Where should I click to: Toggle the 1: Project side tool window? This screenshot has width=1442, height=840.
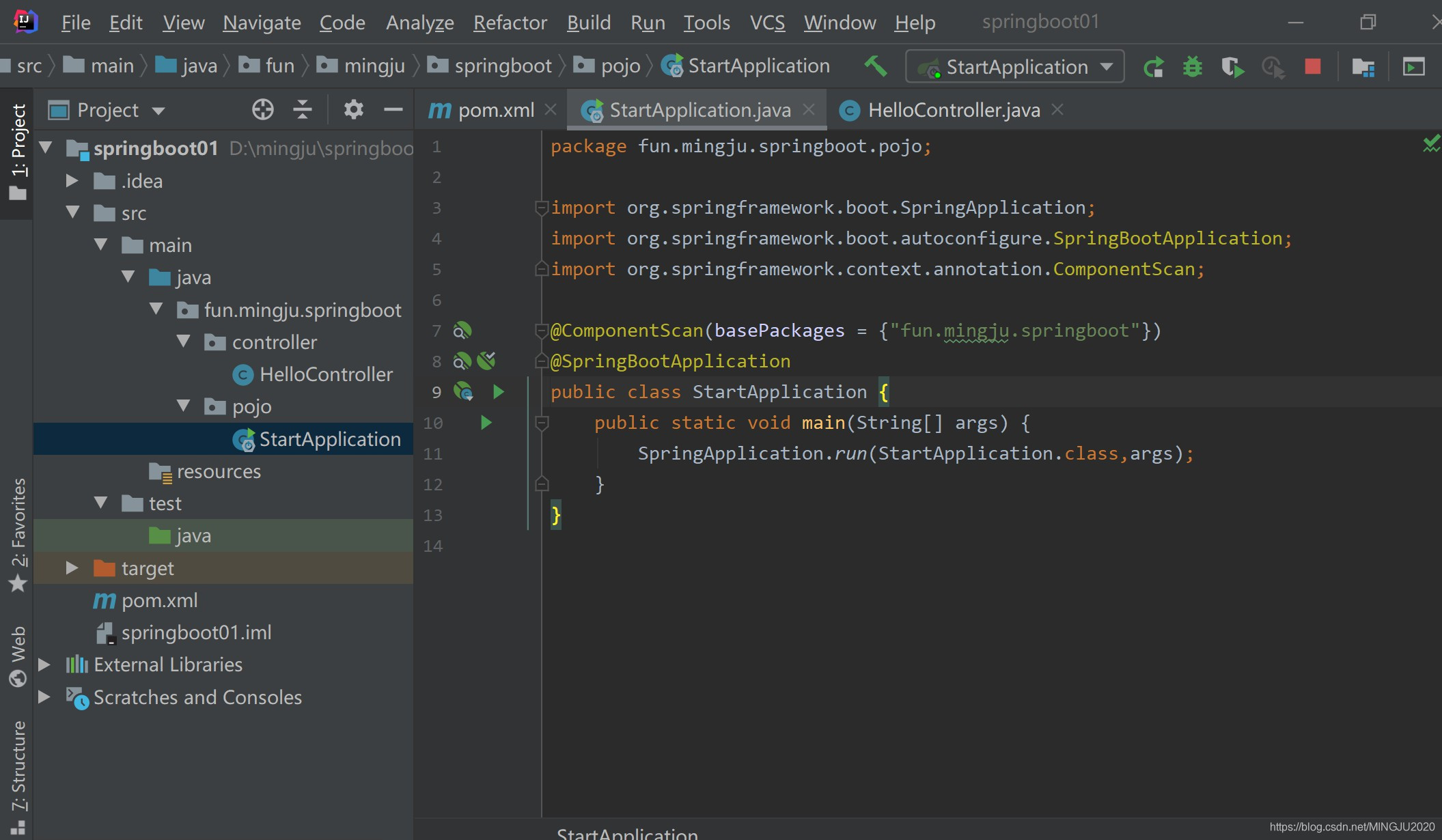click(18, 152)
